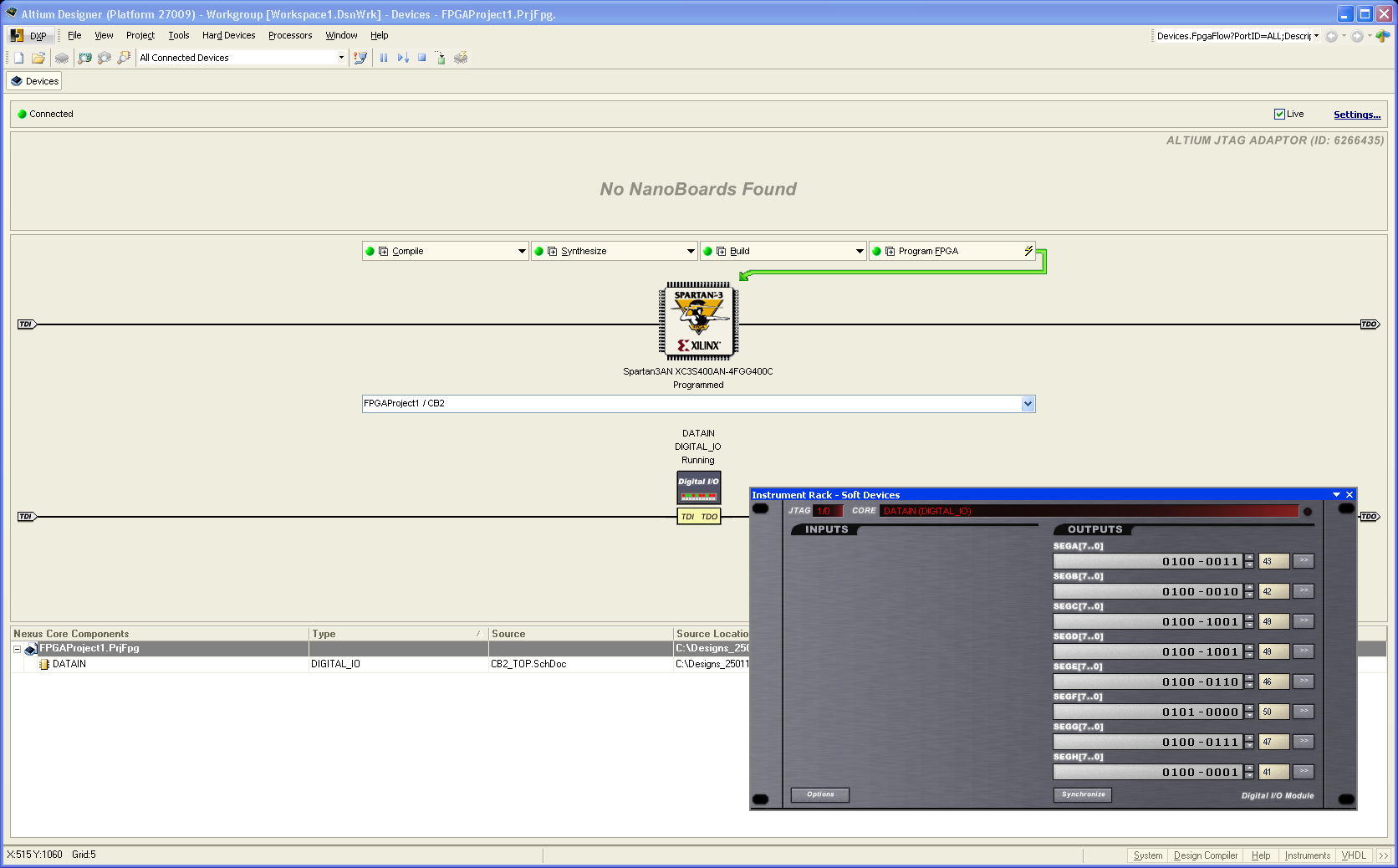This screenshot has width=1398, height=868.
Task: Click the Synchronize button
Action: (1083, 794)
